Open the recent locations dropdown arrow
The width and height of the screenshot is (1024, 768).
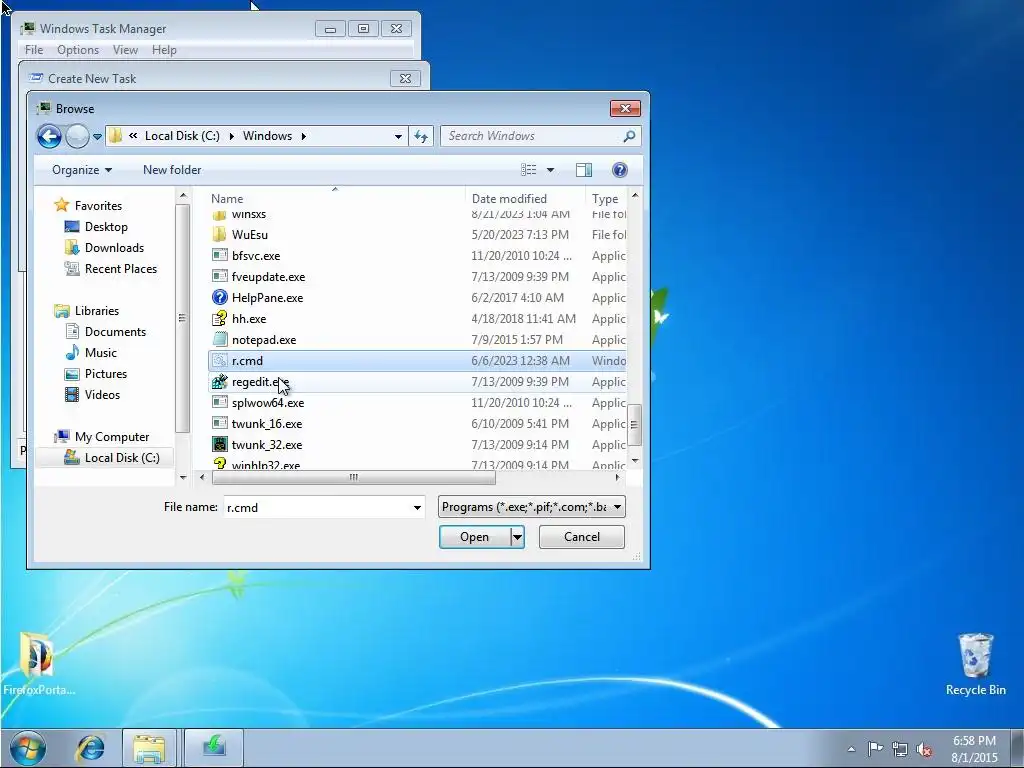pos(97,136)
